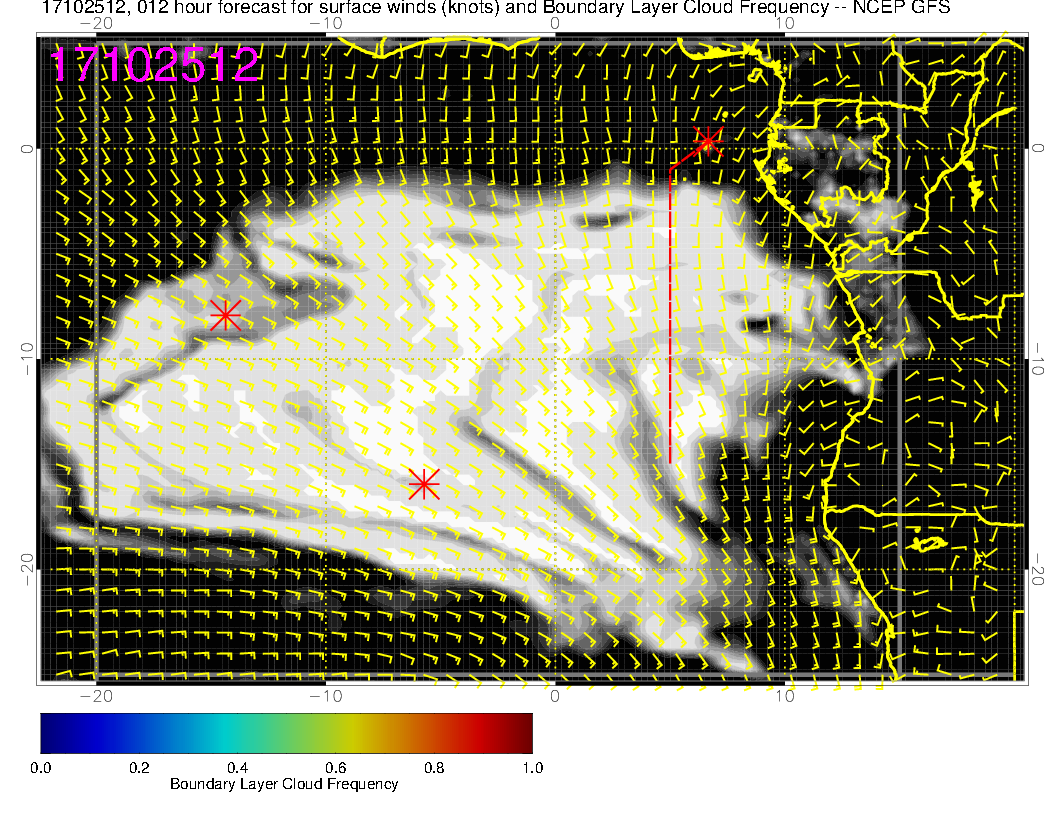Click the 0.0 colorbar tick label
This screenshot has height=816, width=1056.
[x=40, y=768]
